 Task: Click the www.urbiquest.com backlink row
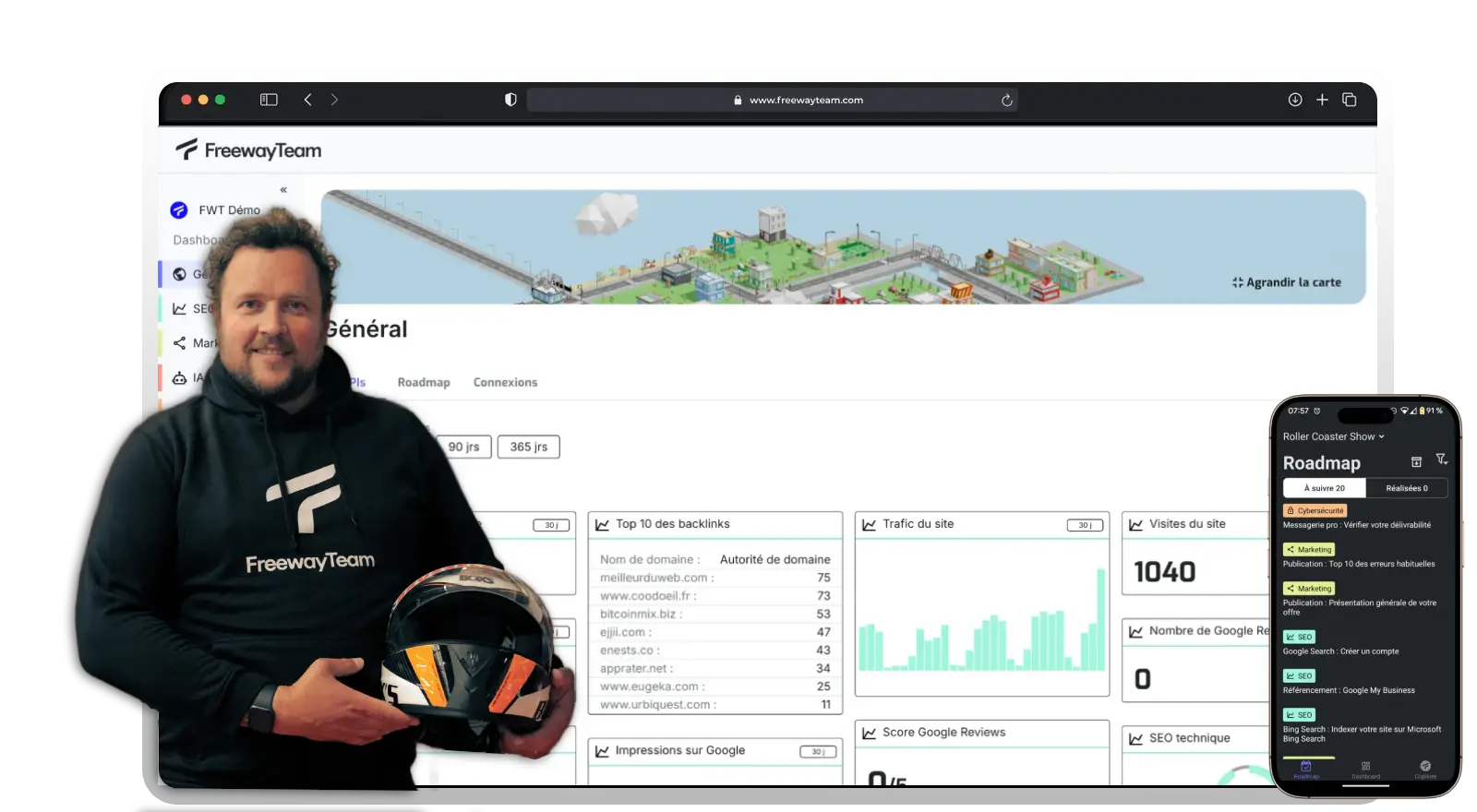click(x=715, y=705)
